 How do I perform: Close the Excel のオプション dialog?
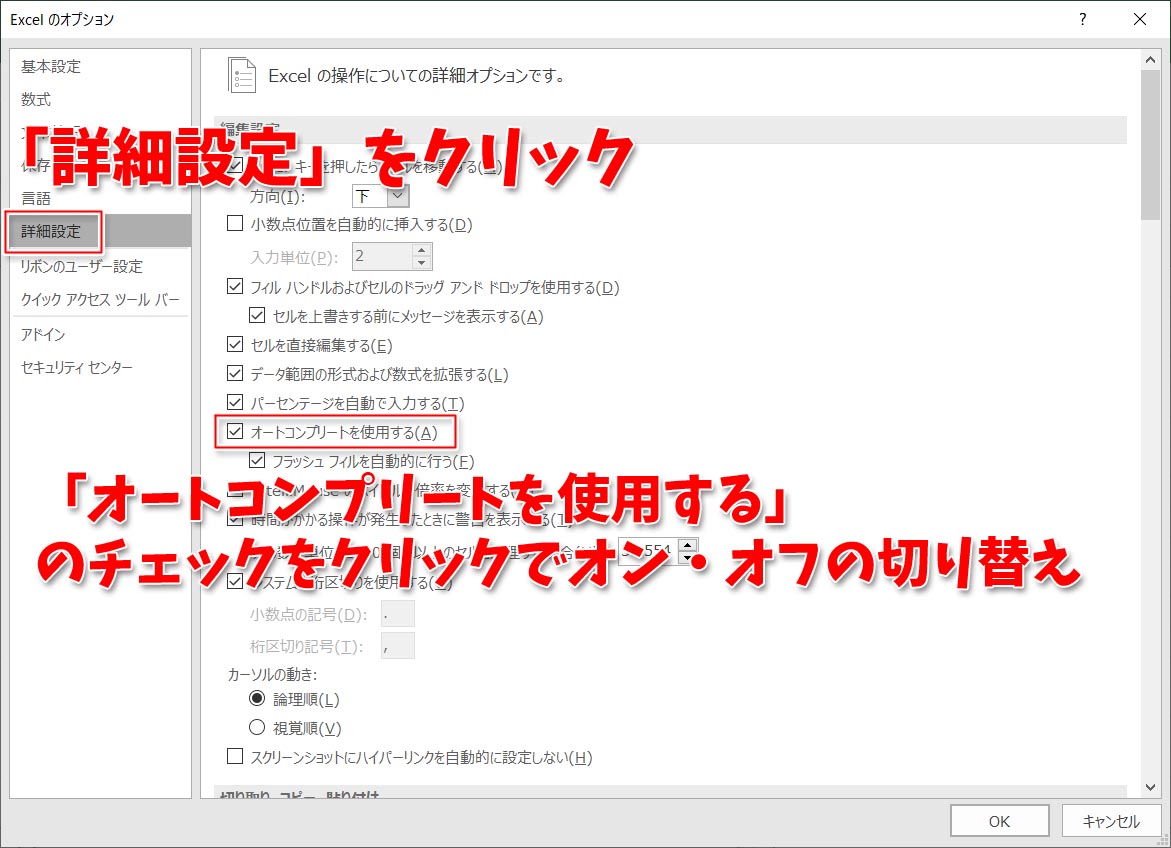click(1140, 19)
